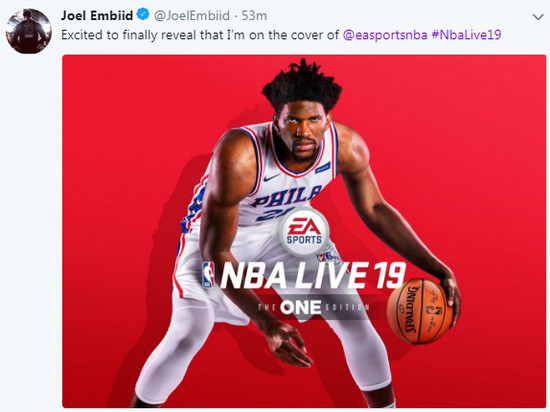Click the Joel Embiid display name
Screen dimensions: 550x412
[97, 15]
